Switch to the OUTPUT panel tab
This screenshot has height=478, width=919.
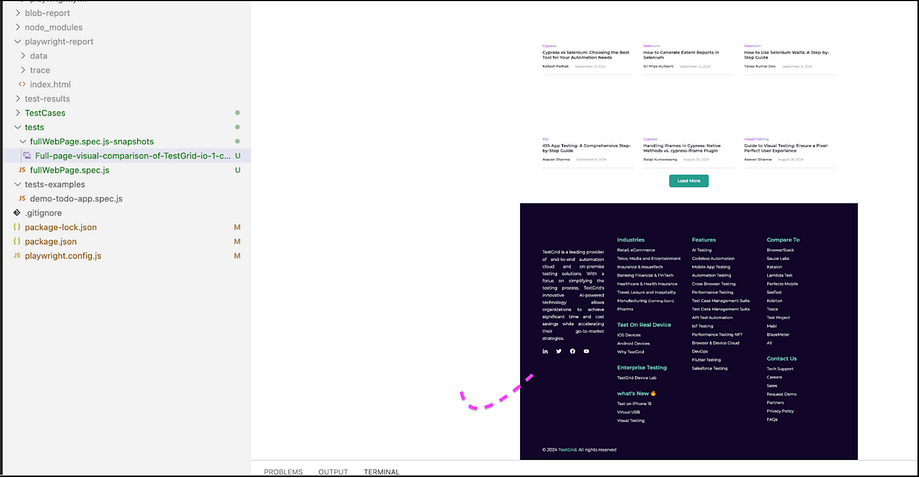333,472
